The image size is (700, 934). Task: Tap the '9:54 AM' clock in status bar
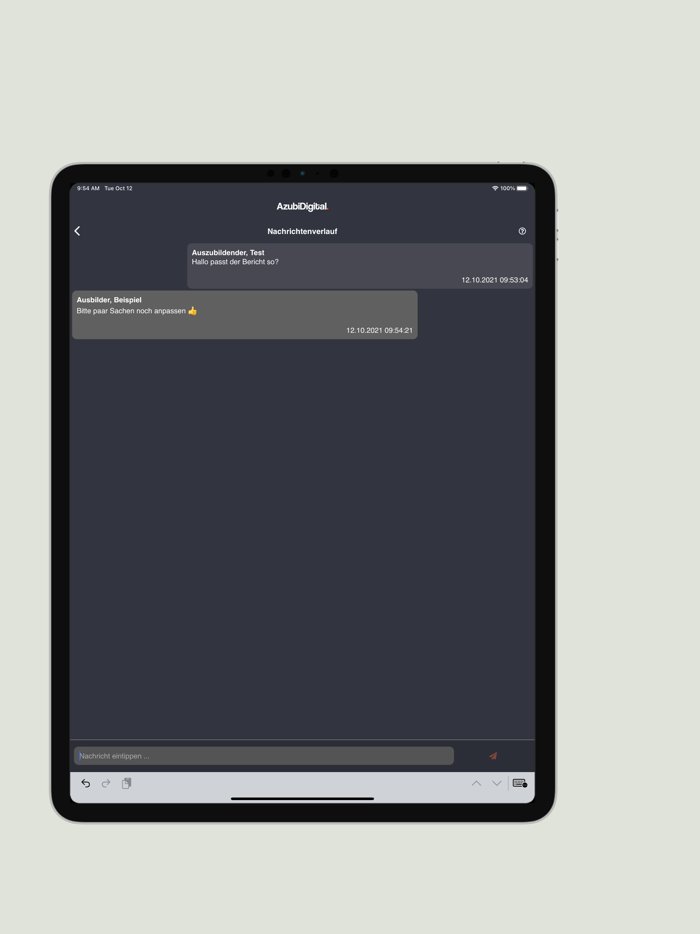click(x=88, y=188)
